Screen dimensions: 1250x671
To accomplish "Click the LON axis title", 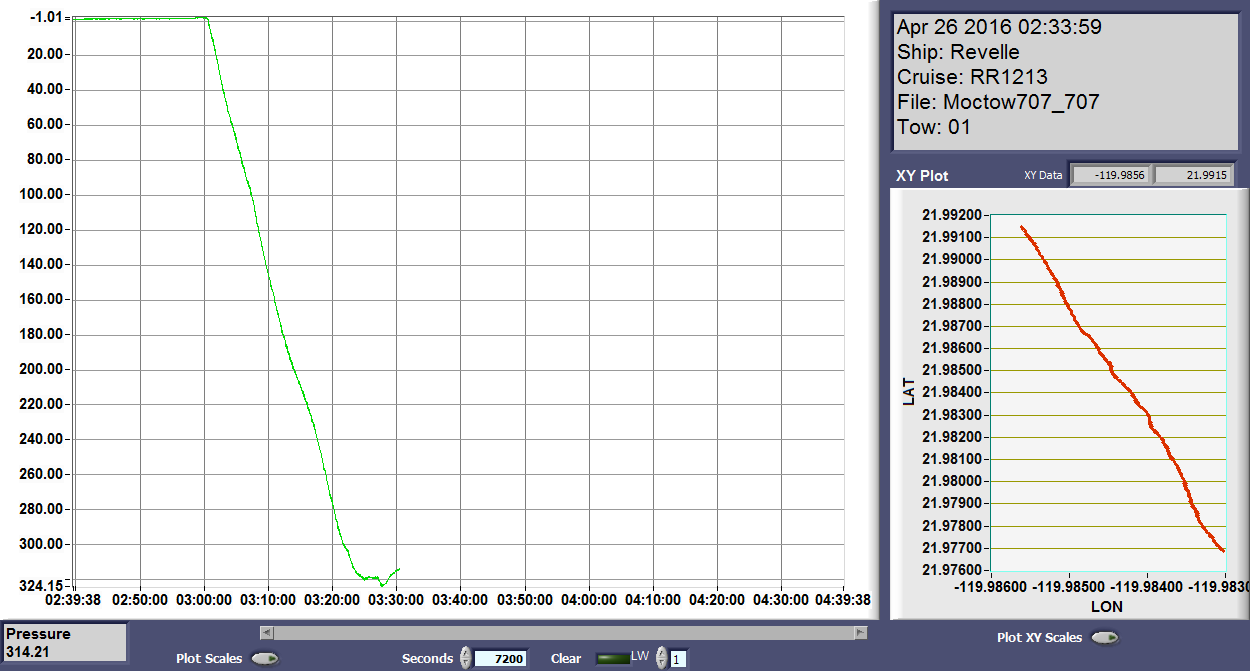I will (1107, 606).
